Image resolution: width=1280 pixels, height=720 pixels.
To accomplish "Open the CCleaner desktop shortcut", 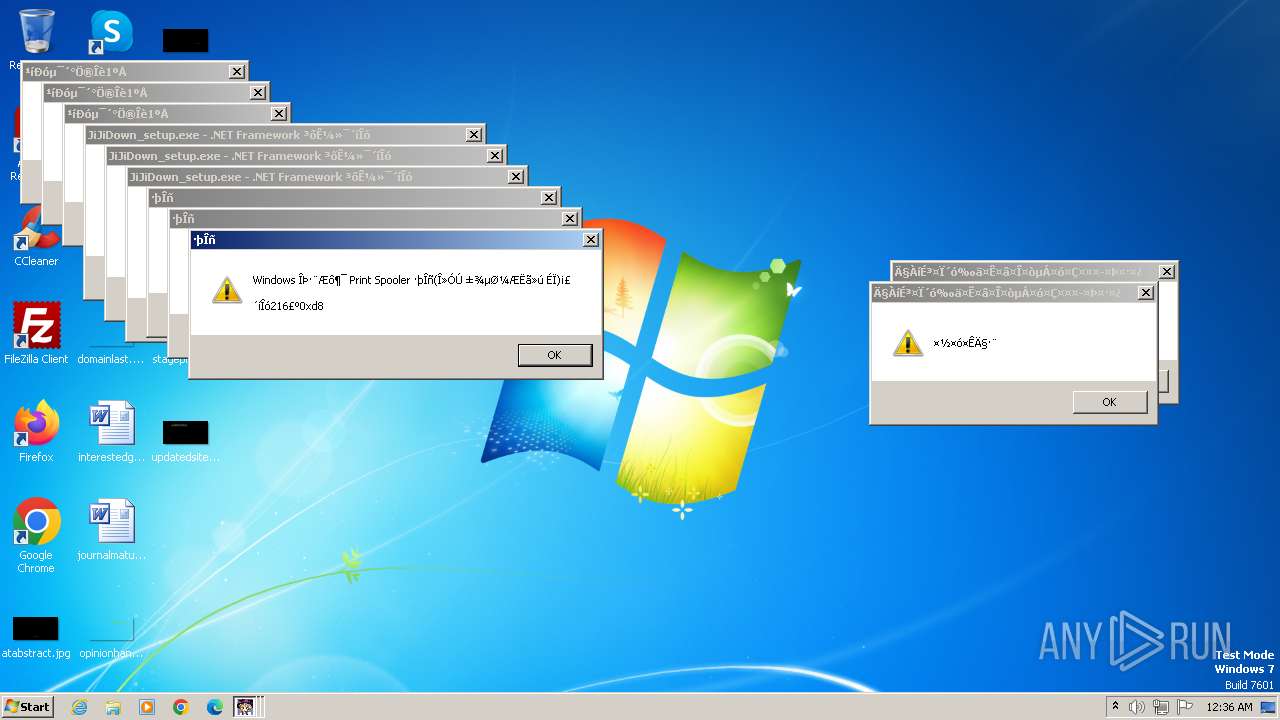I will pos(36,237).
